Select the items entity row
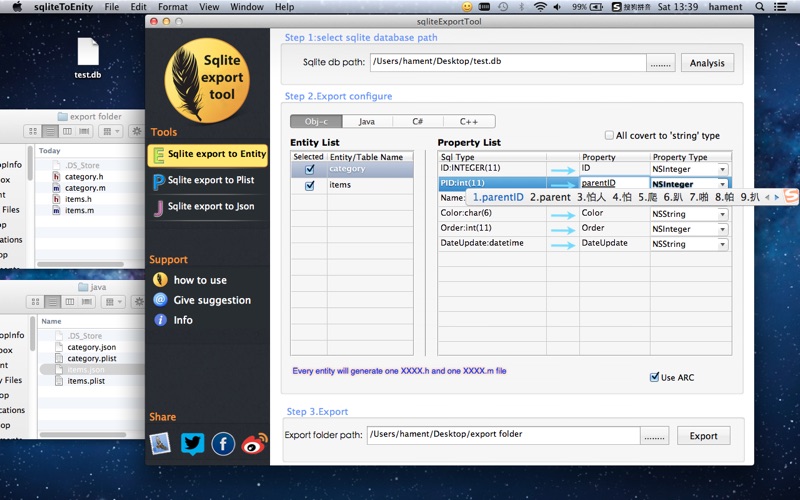The width and height of the screenshot is (800, 500). pyautogui.click(x=352, y=185)
